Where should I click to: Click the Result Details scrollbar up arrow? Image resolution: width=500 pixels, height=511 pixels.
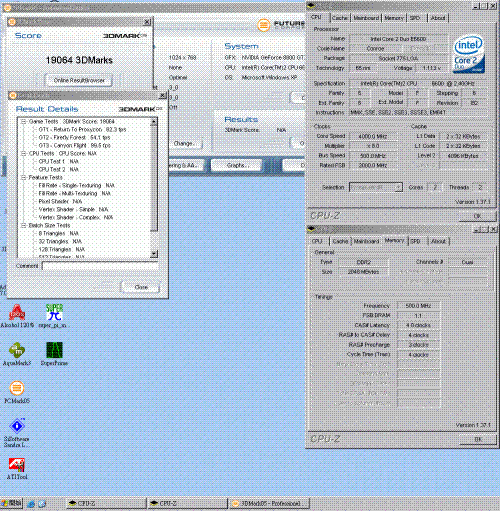[154, 121]
